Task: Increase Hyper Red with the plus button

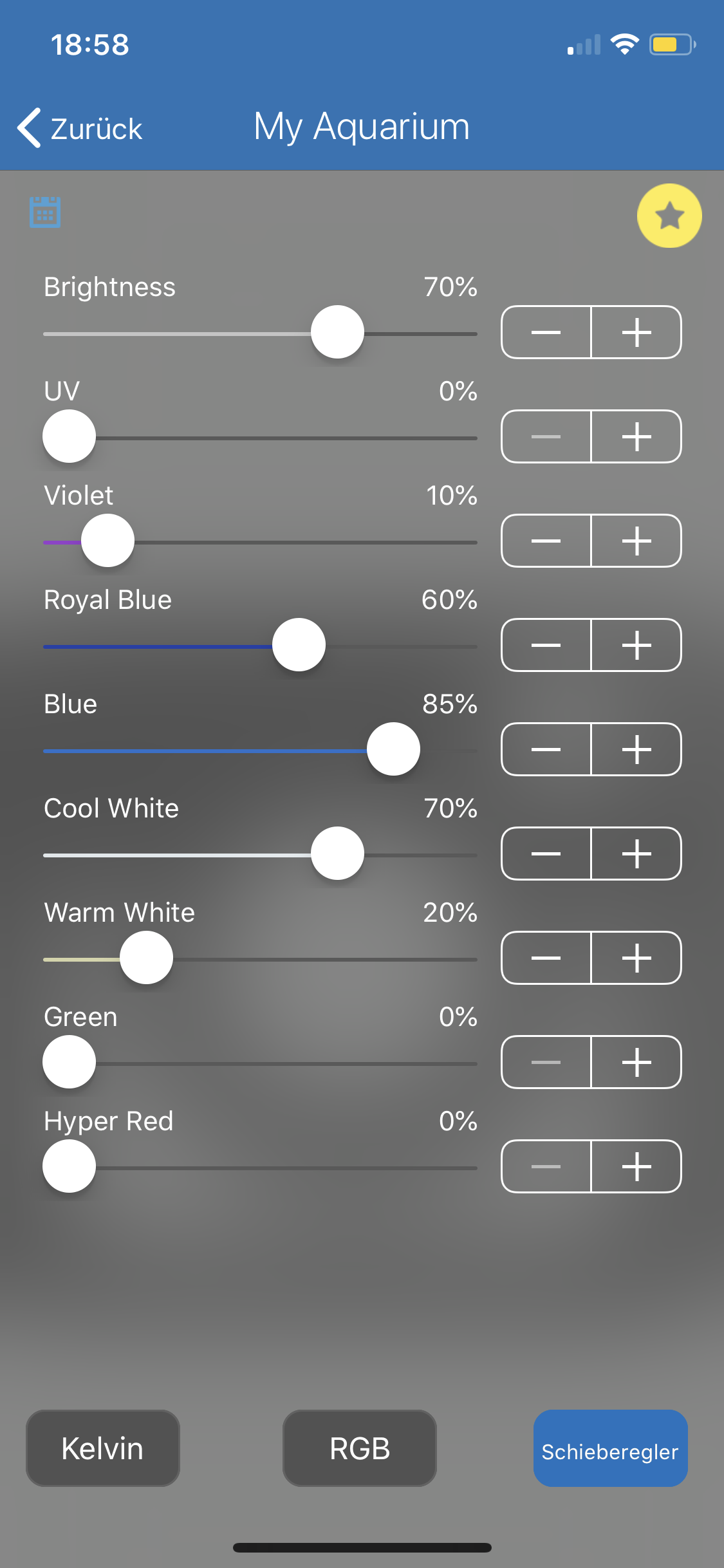Action: point(636,1166)
